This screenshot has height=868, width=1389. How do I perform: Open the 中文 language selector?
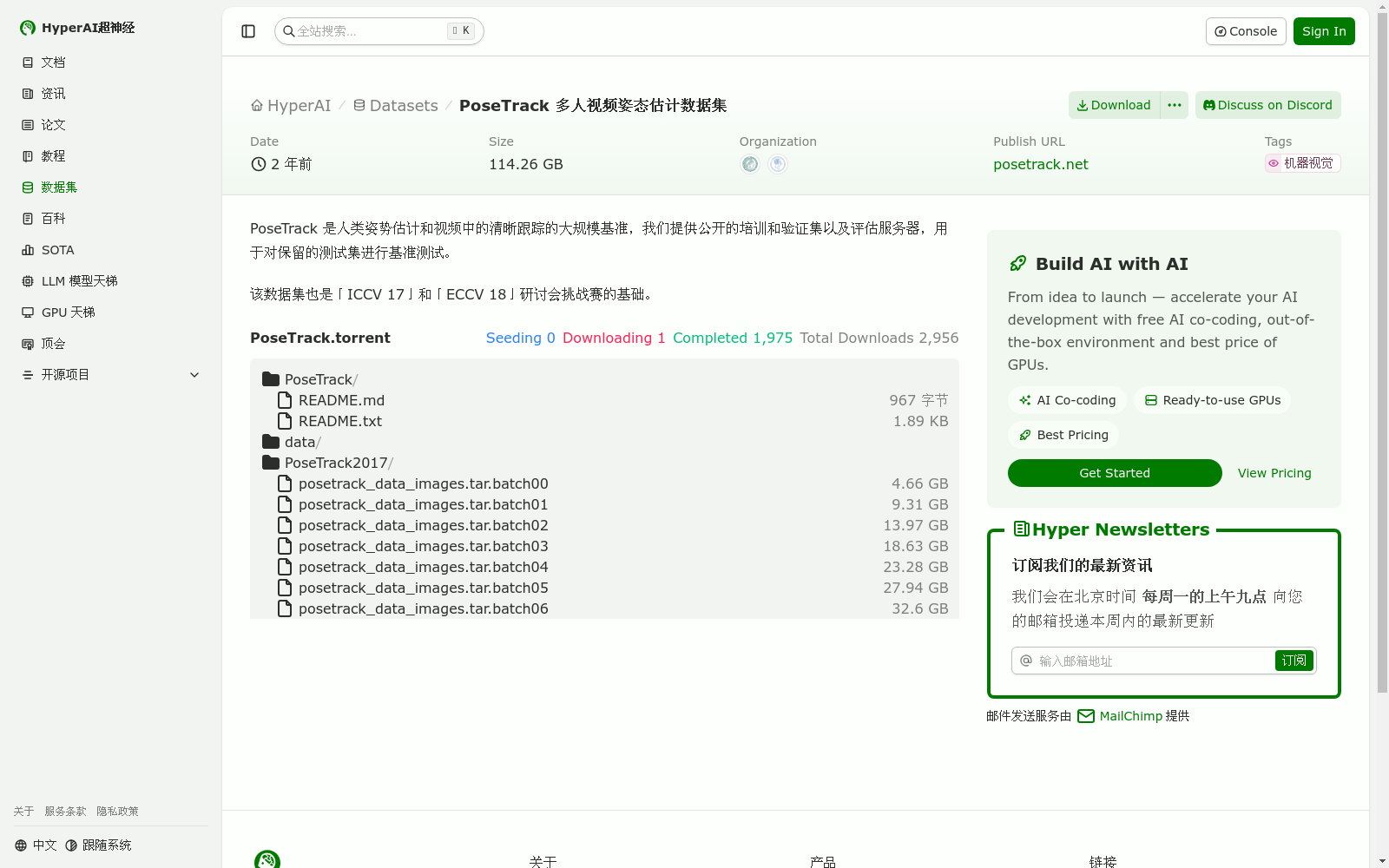point(36,845)
